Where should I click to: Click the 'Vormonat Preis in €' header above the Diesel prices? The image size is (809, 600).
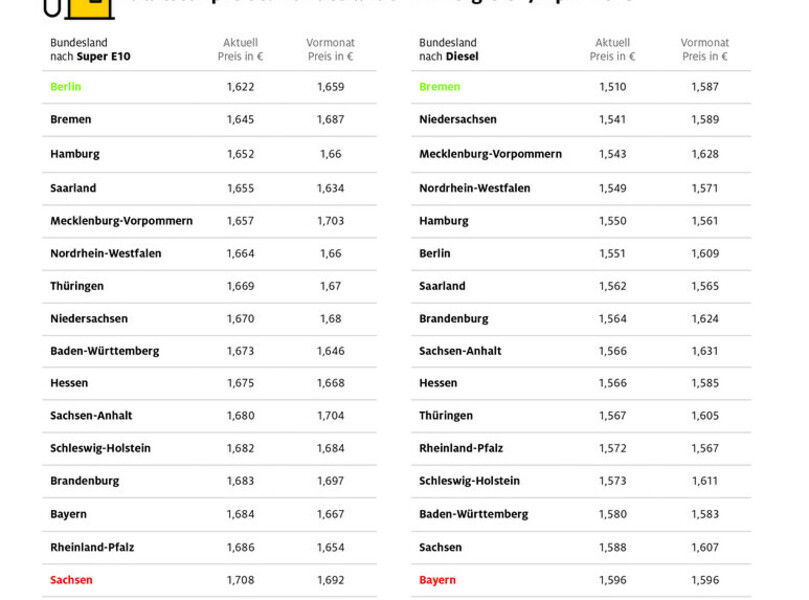(x=705, y=50)
